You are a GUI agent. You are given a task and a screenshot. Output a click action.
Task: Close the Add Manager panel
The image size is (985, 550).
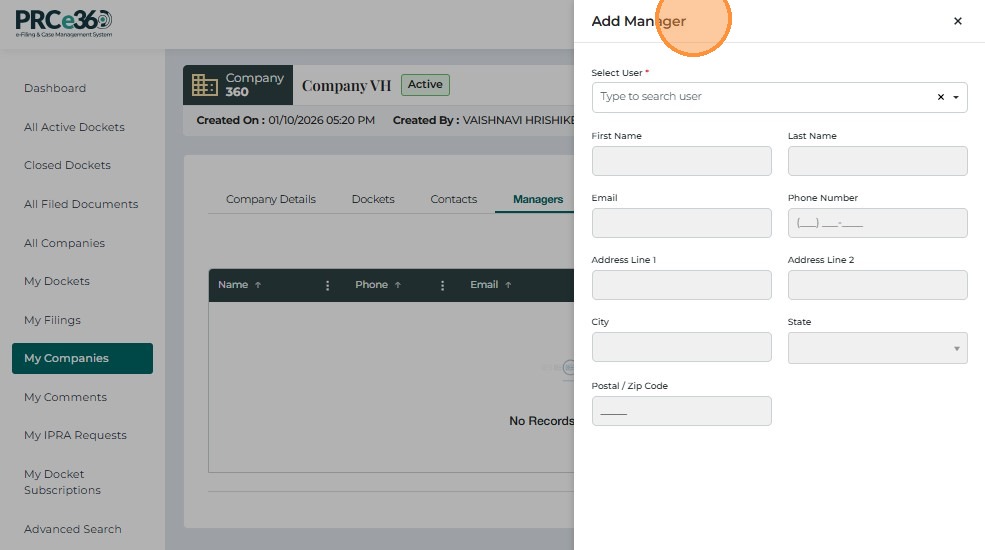pyautogui.click(x=957, y=21)
